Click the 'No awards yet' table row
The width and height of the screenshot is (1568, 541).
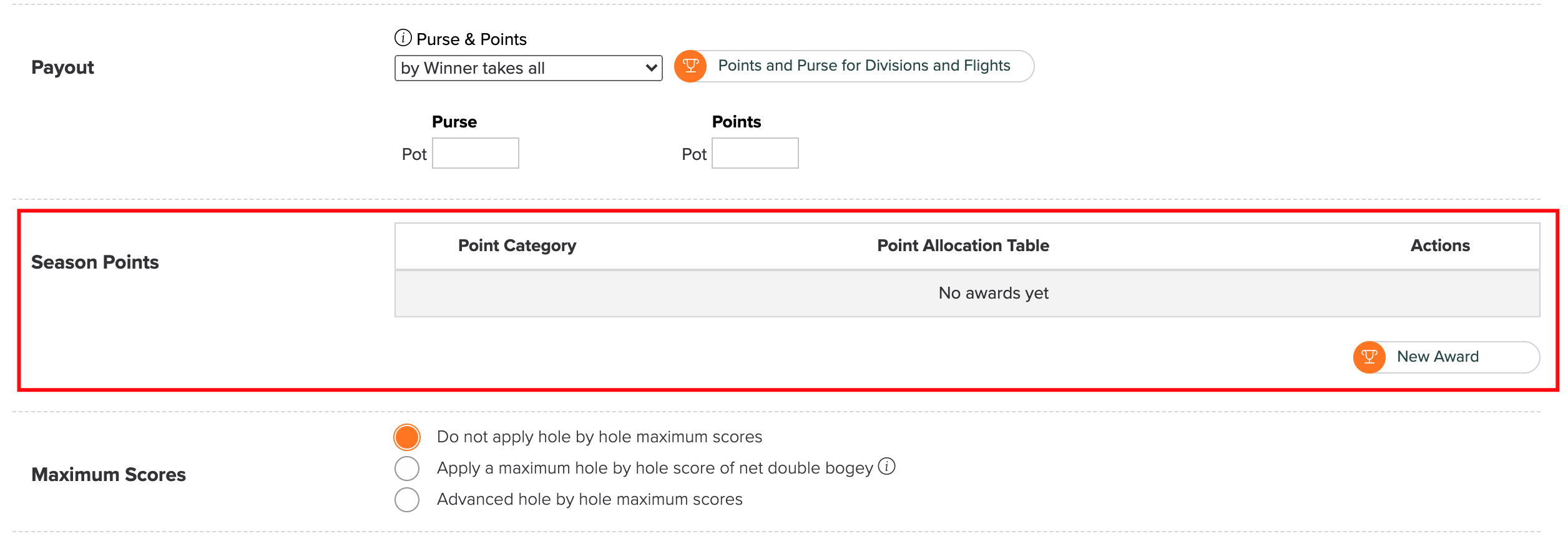[x=968, y=294]
